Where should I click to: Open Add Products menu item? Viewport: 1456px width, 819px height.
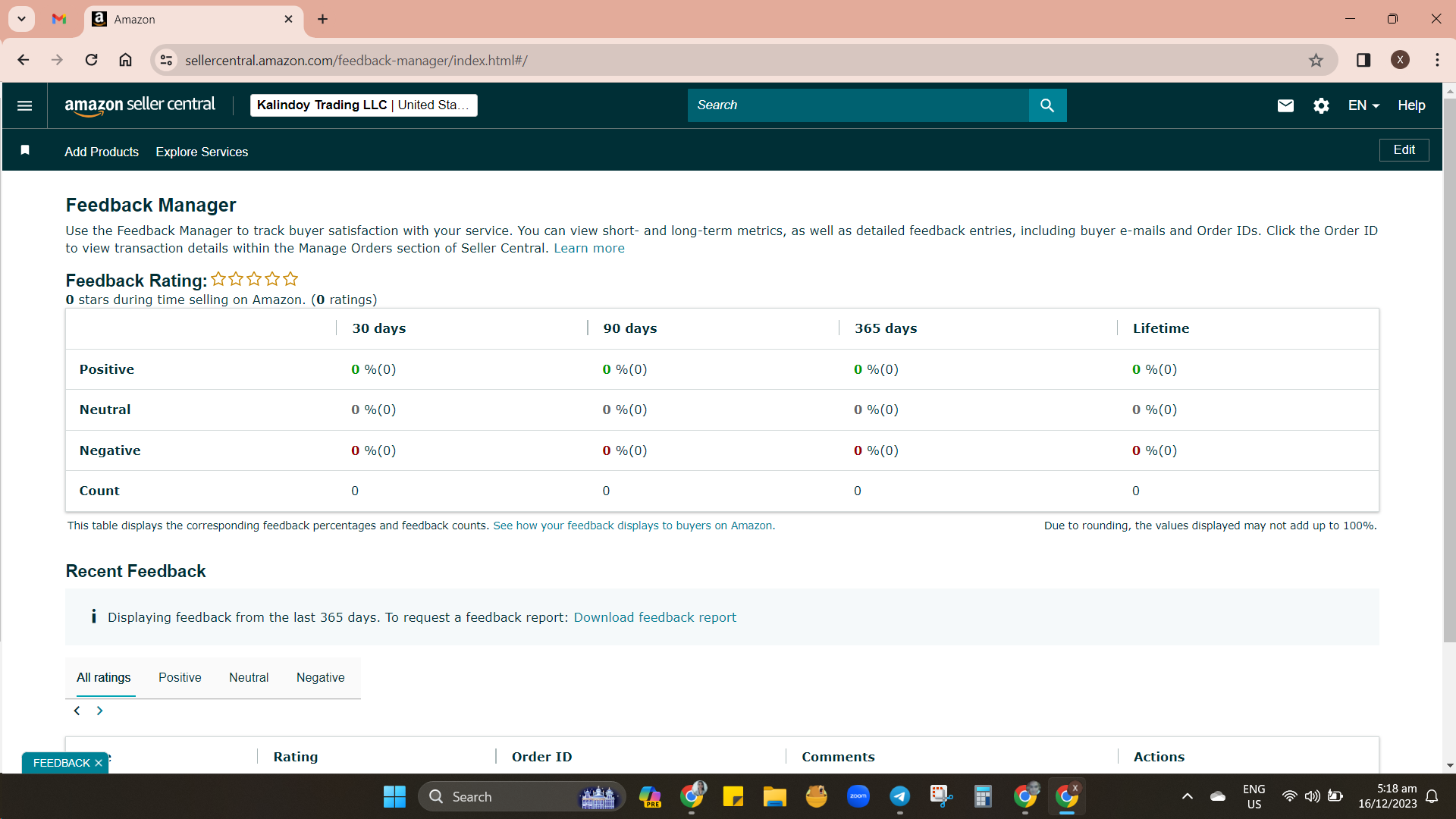[102, 152]
